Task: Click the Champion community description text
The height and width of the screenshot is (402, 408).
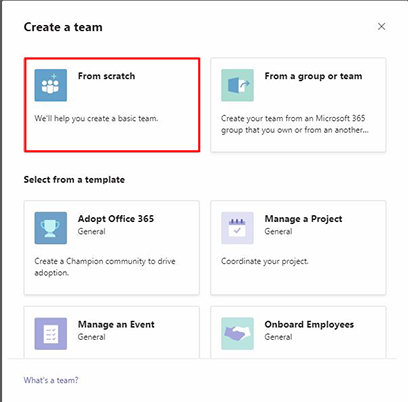Action: coord(105,267)
